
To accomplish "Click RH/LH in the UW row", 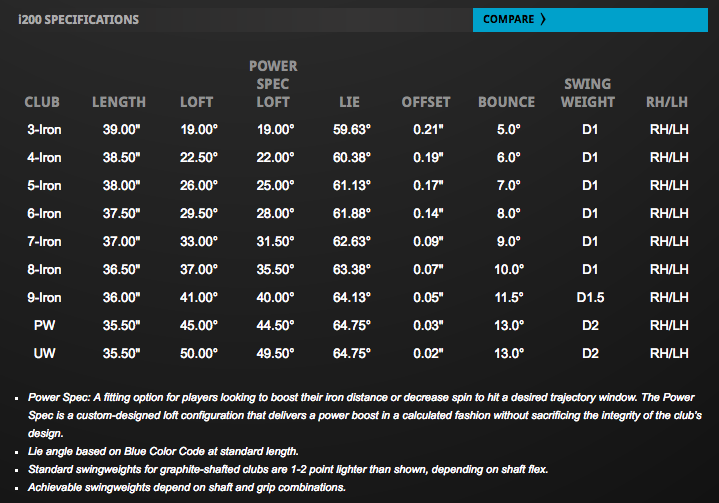I will click(669, 354).
